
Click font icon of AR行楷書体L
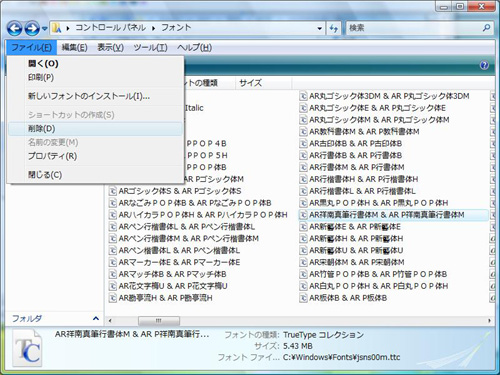(x=303, y=191)
